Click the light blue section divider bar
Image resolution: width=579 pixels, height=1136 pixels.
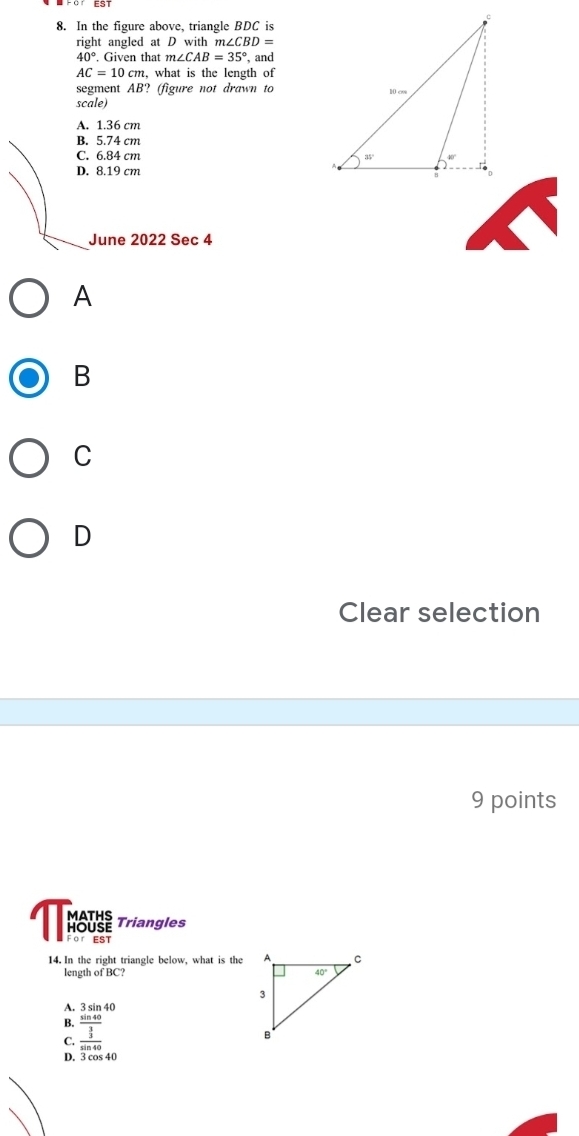289,711
